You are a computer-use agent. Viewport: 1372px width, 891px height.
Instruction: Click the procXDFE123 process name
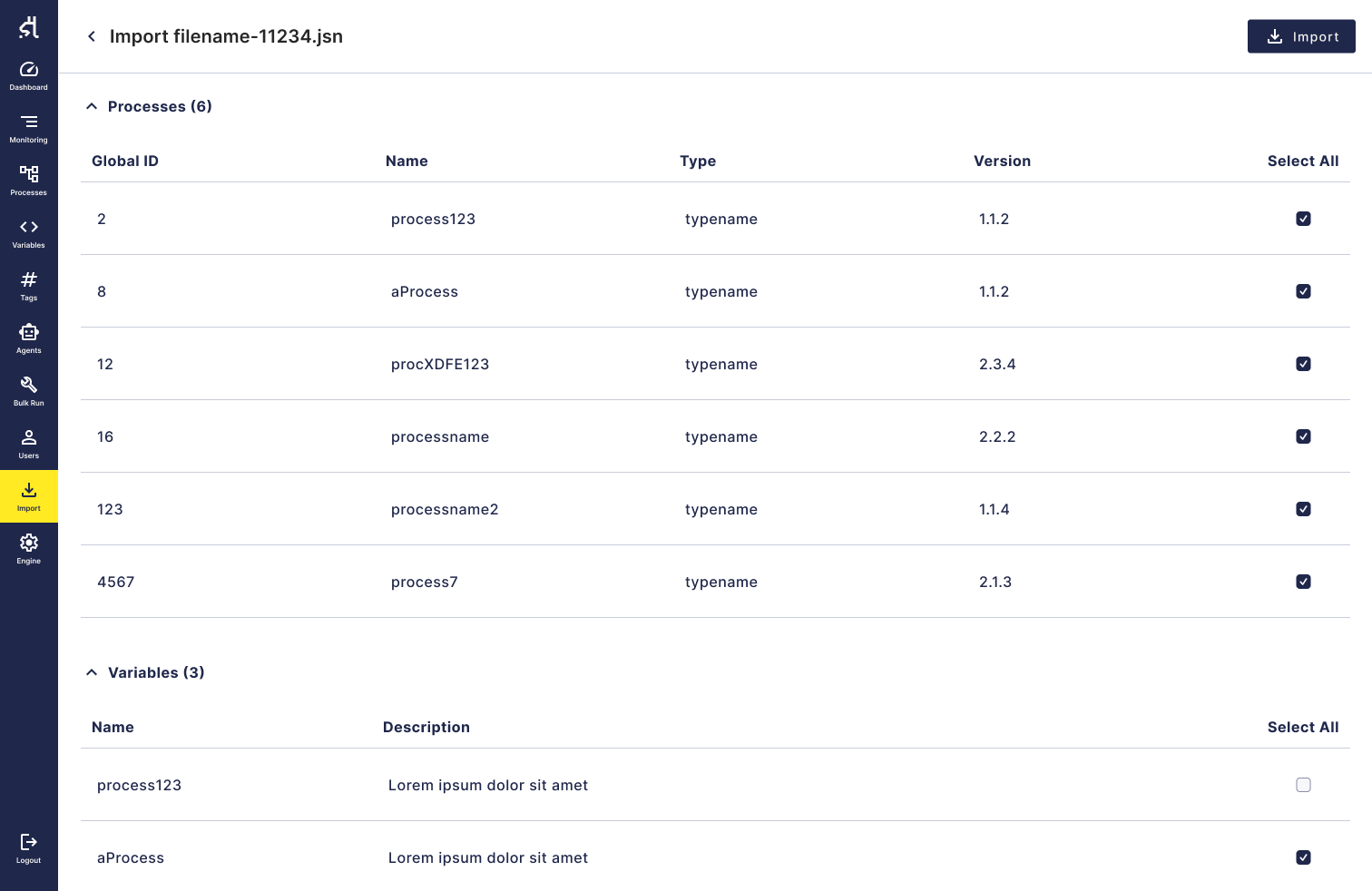point(440,364)
